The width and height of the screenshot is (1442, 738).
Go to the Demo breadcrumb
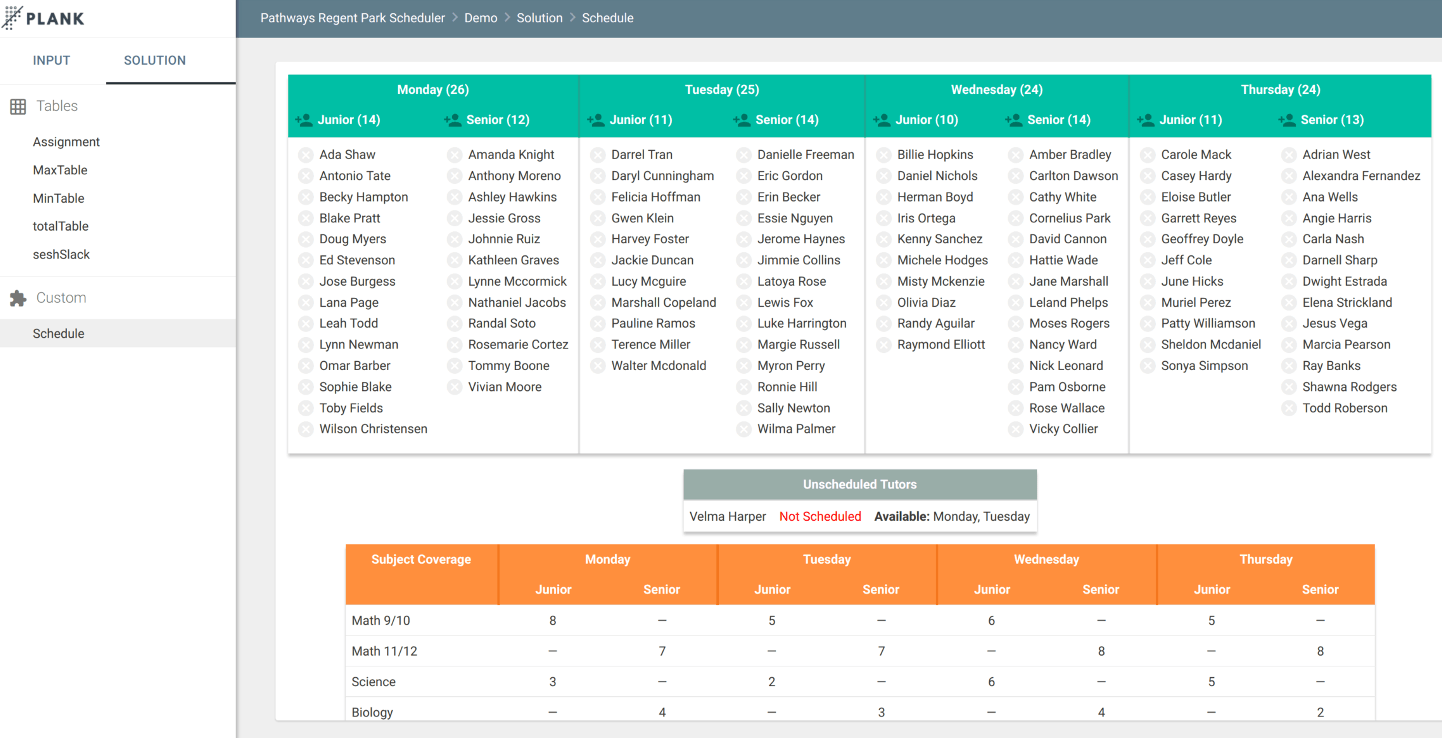point(481,18)
